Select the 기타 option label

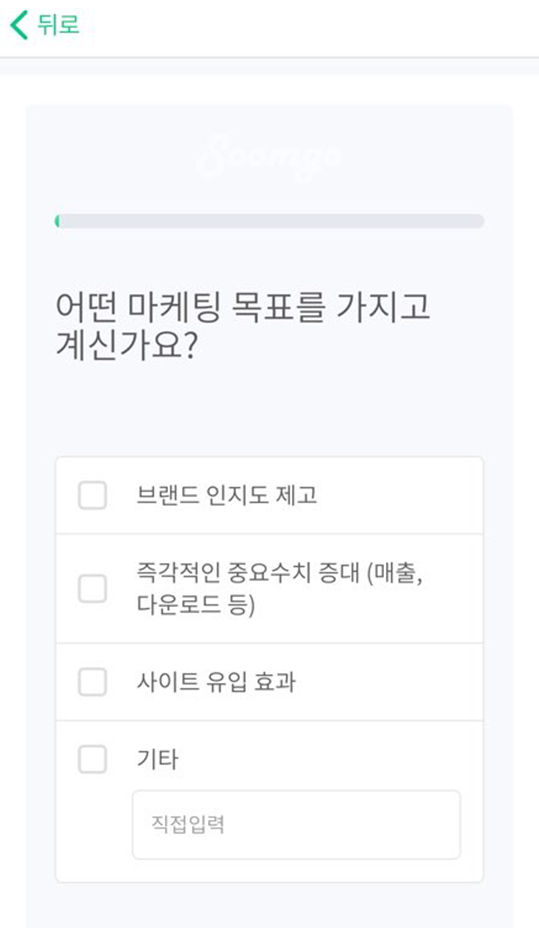coord(157,759)
